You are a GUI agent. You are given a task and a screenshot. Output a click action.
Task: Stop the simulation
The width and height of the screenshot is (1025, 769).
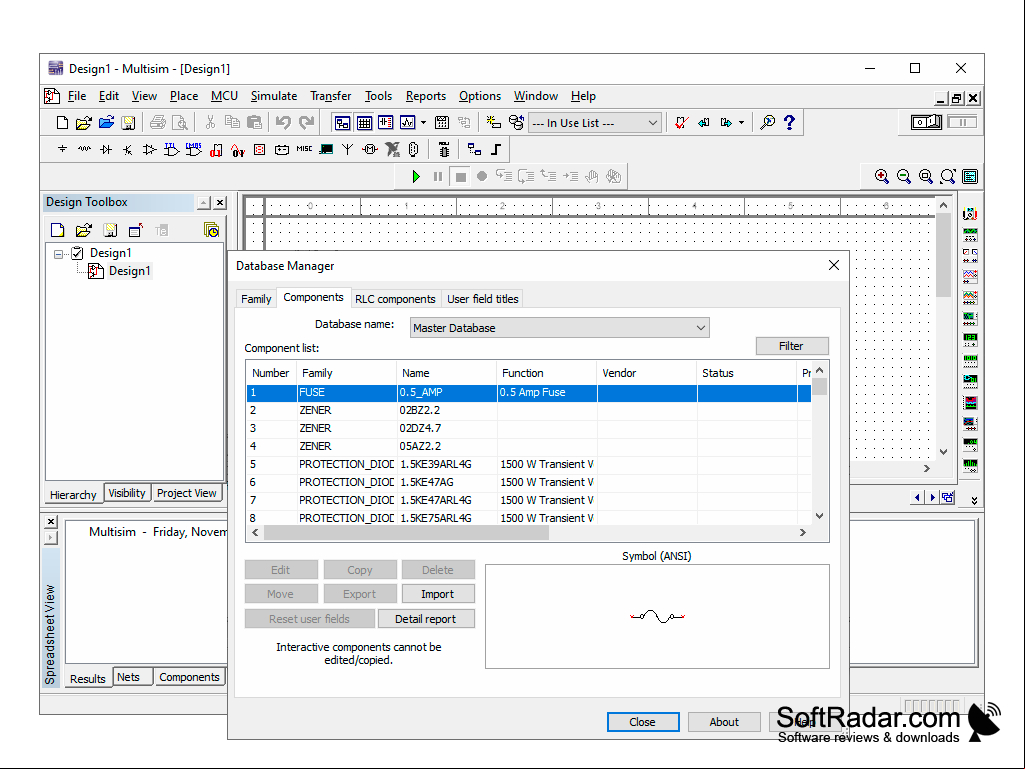click(460, 177)
